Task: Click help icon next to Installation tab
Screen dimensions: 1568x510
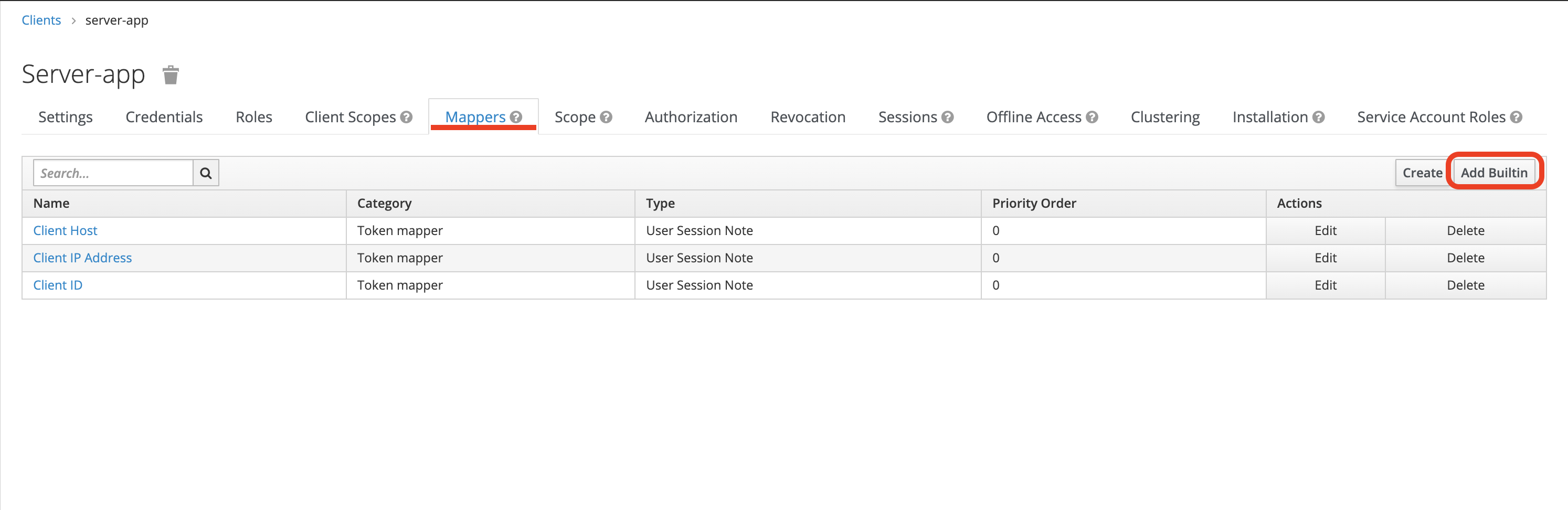Action: pos(1318,117)
